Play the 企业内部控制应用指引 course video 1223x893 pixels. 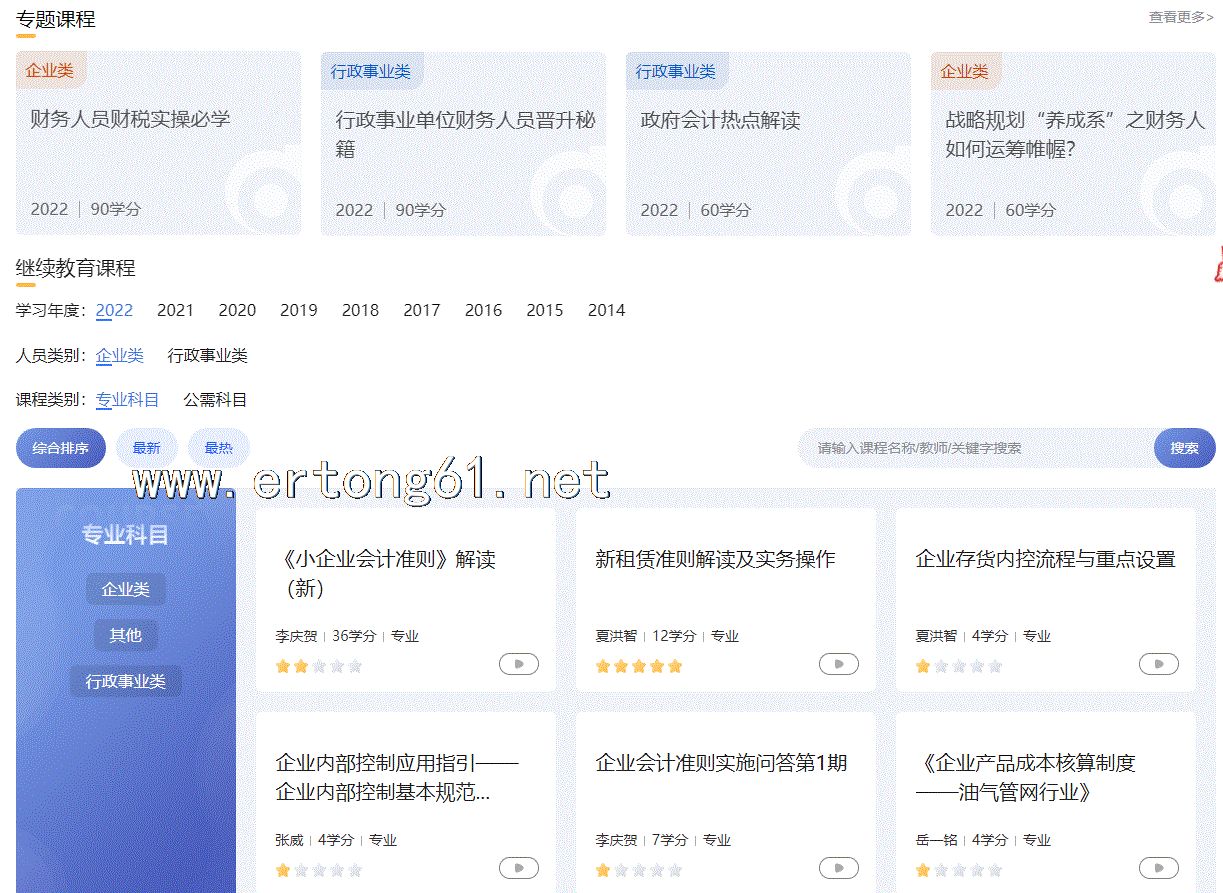point(518,868)
